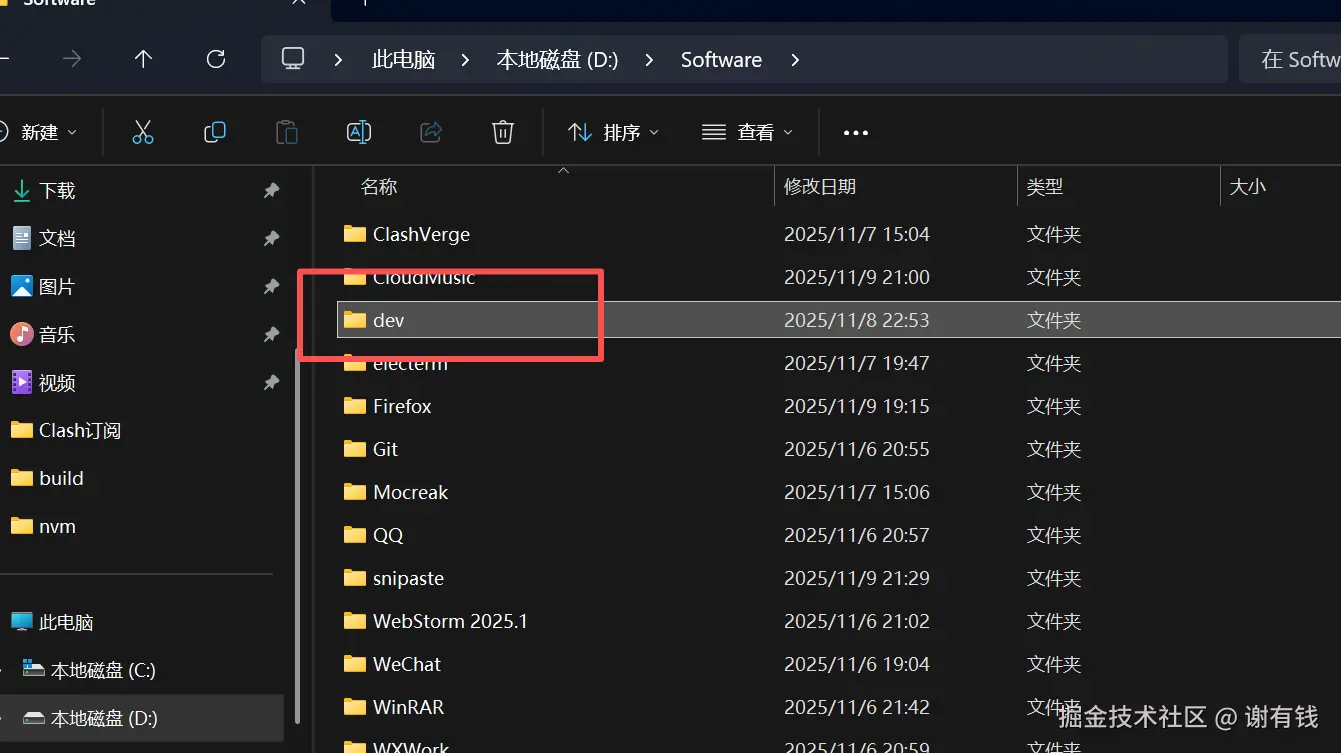The image size is (1341, 753).
Task: Click the Delete trash can icon
Action: tap(503, 132)
